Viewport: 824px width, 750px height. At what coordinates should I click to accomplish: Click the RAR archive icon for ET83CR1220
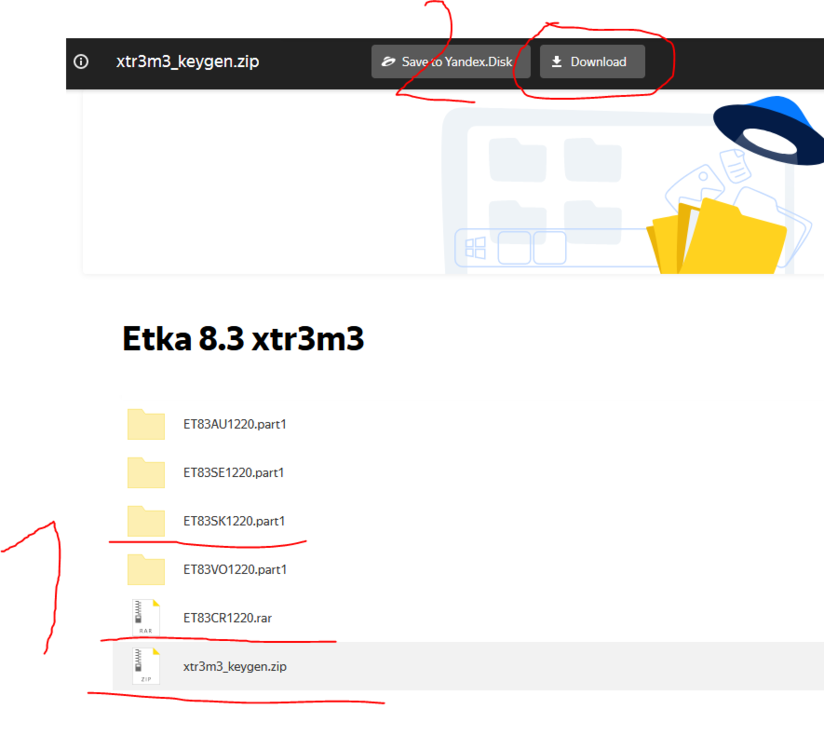click(146, 617)
